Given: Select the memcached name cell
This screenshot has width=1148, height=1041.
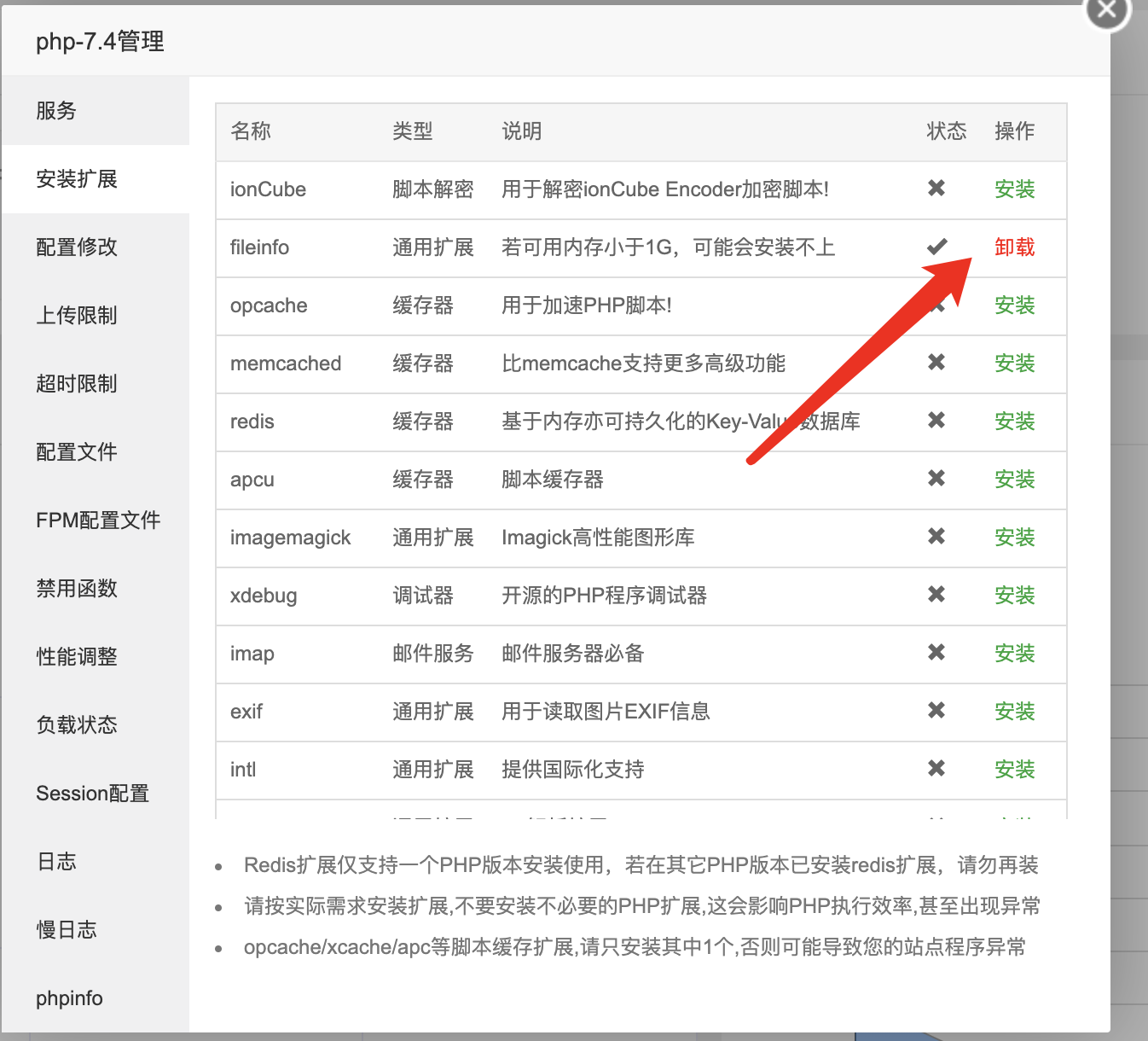Looking at the screenshot, I should tap(286, 363).
